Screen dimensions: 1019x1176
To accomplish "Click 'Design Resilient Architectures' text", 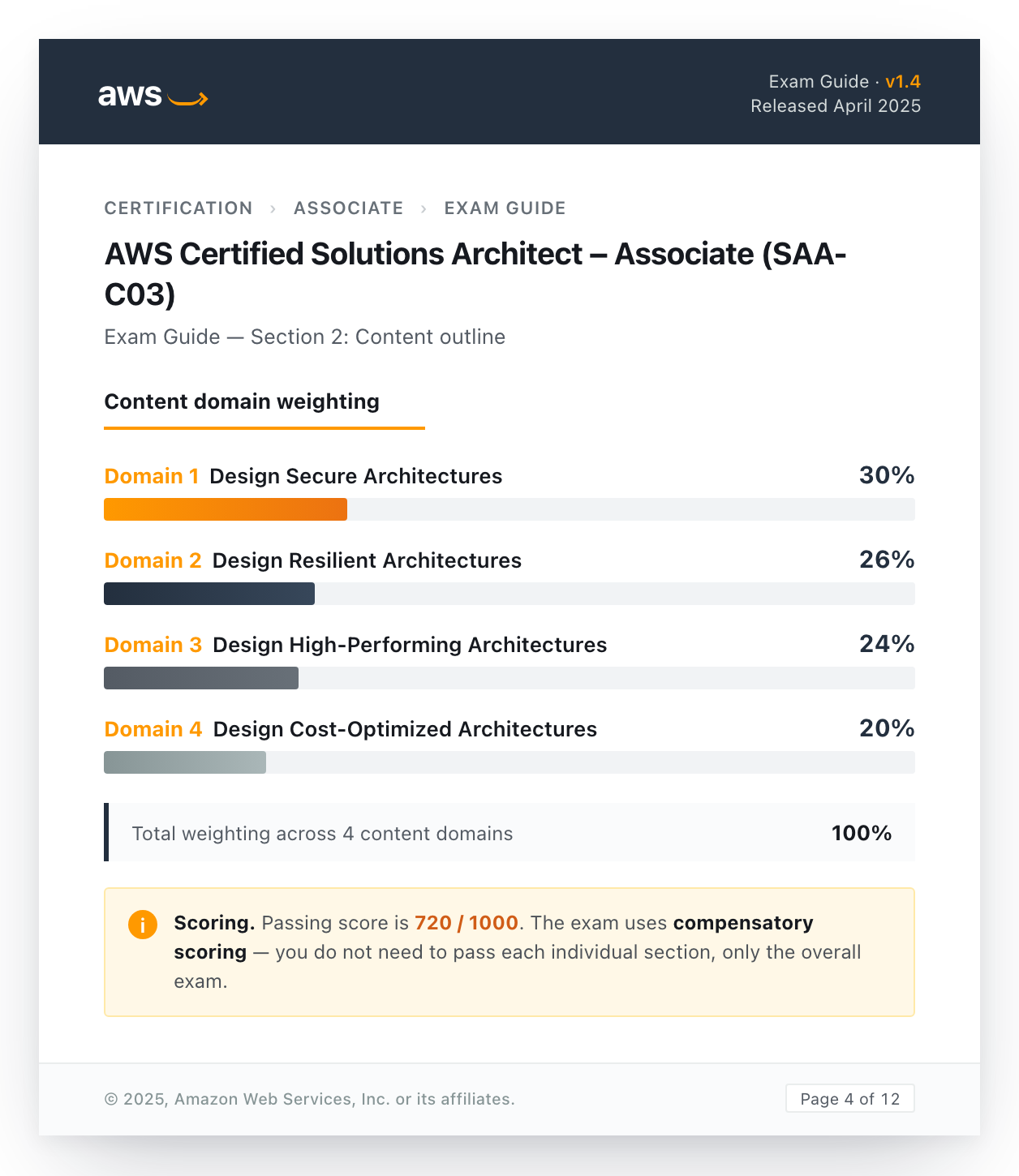I will click(367, 560).
